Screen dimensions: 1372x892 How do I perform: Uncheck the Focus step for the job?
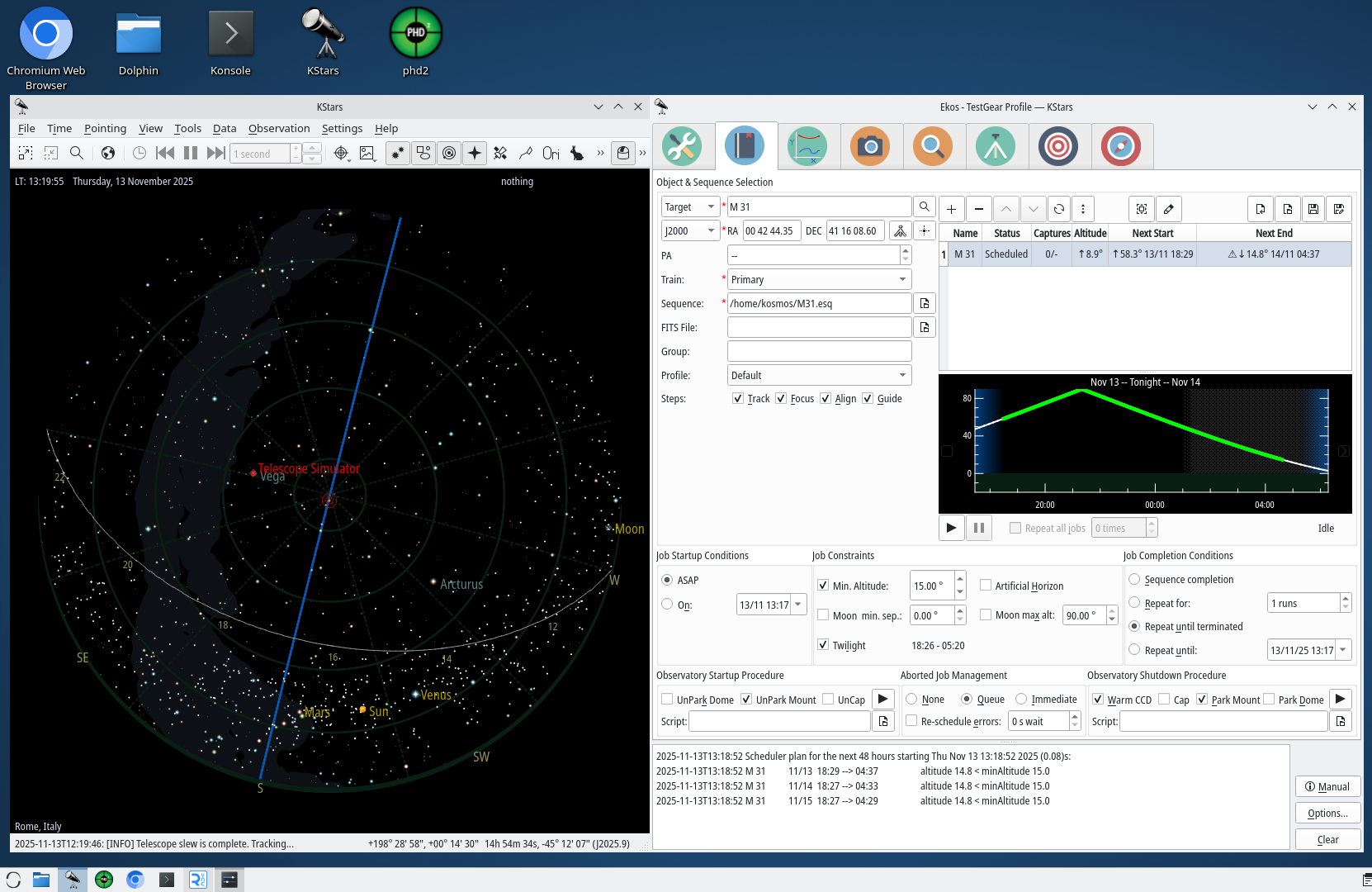click(781, 398)
